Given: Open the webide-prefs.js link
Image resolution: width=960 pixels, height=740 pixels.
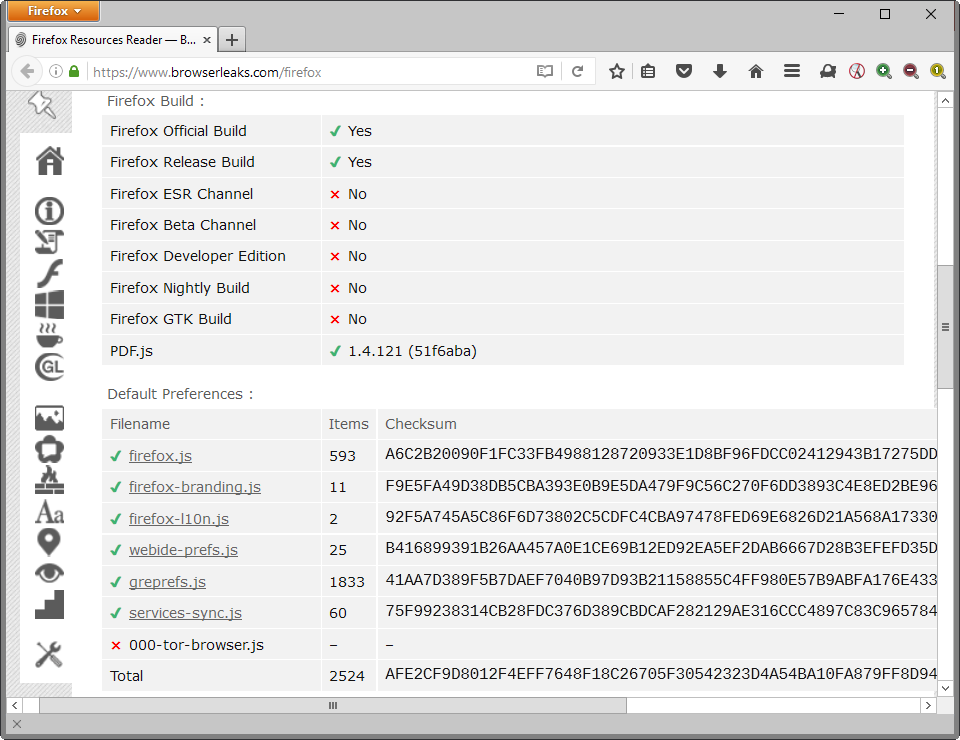Looking at the screenshot, I should point(183,550).
